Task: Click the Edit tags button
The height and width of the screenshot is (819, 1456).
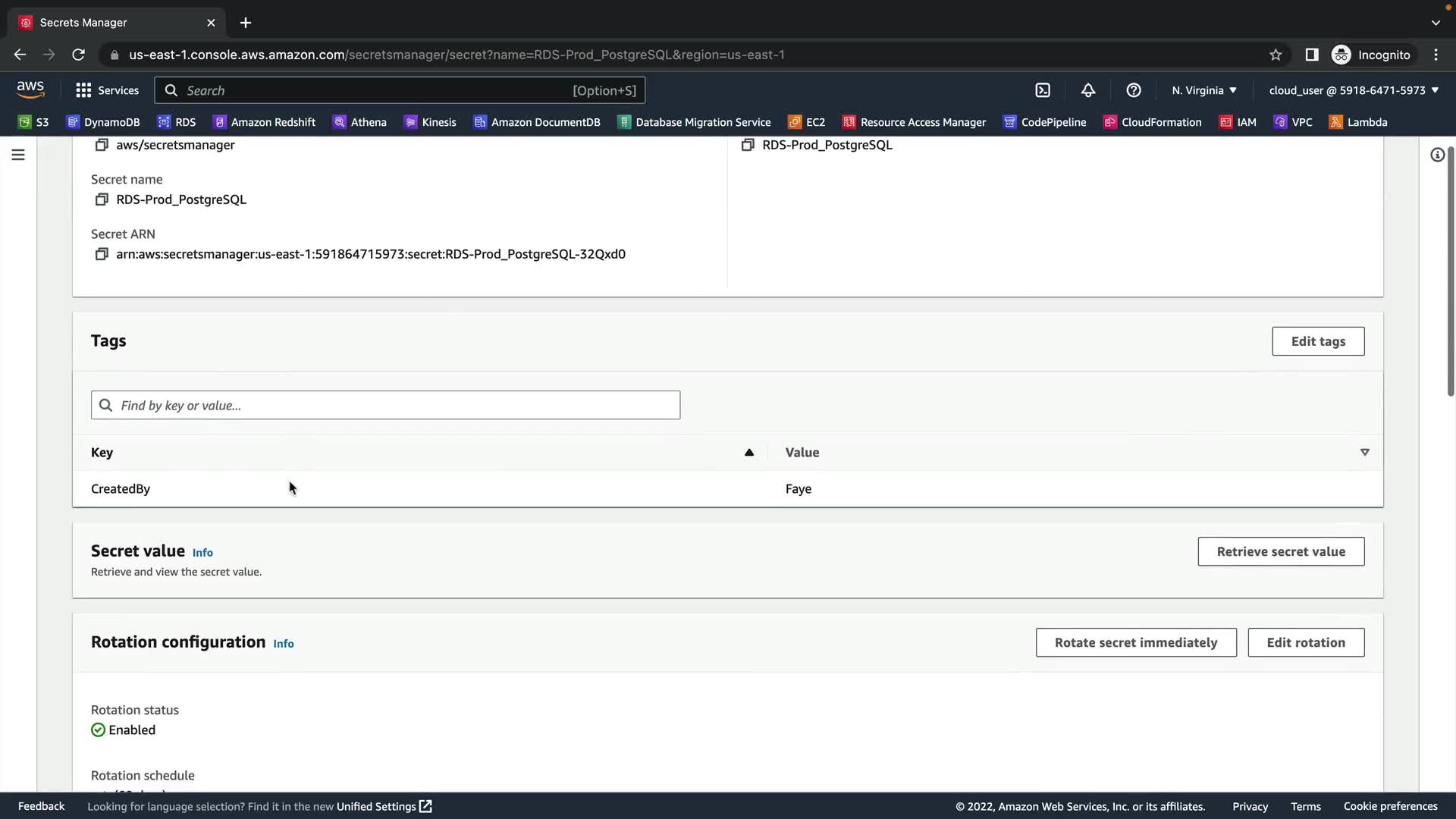Action: click(1318, 341)
